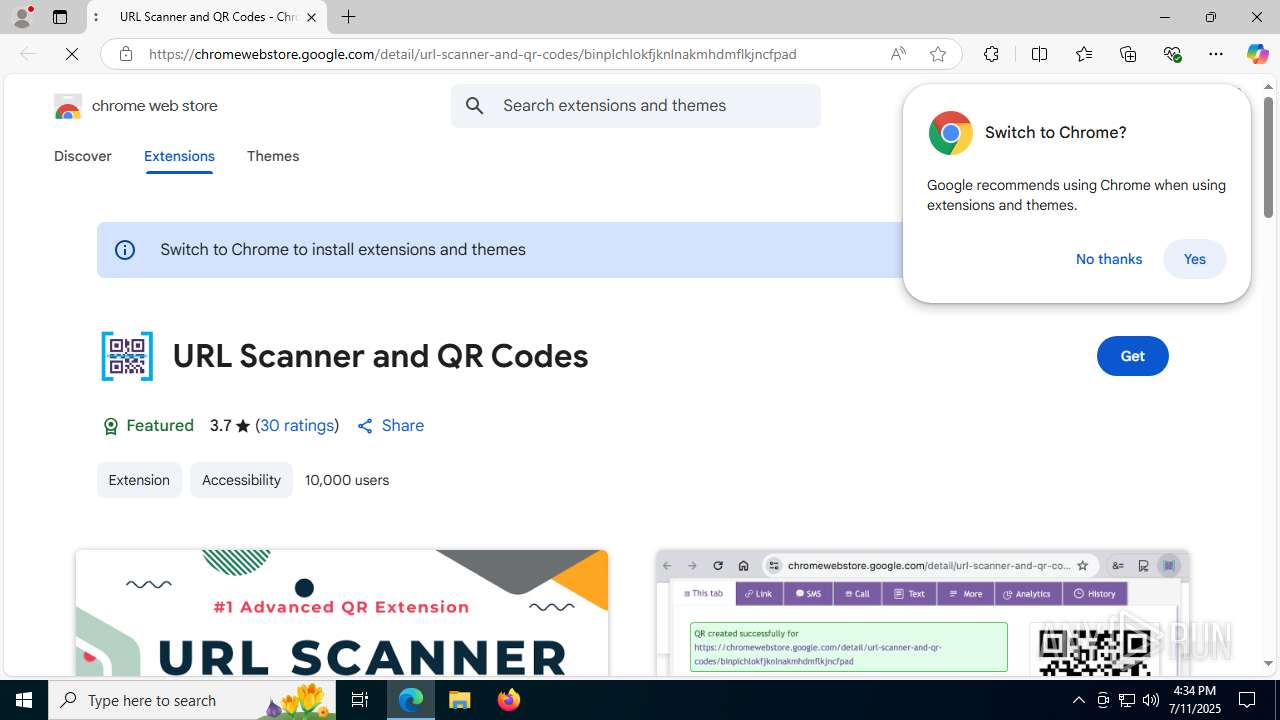Open the notification center
Screen dimensions: 1280x720
pos(1248,700)
